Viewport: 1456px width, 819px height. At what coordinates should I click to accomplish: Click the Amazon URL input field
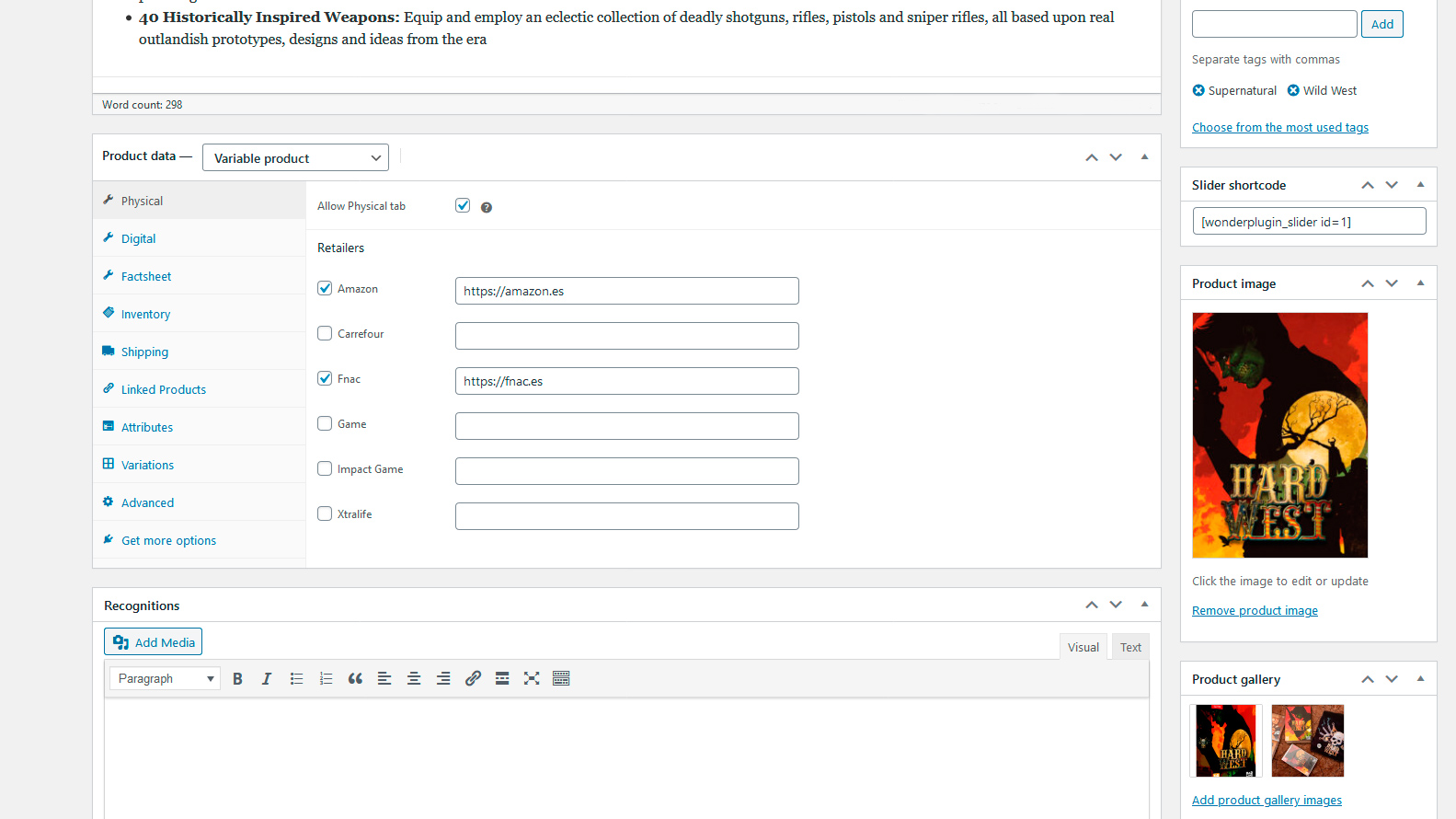click(x=627, y=291)
